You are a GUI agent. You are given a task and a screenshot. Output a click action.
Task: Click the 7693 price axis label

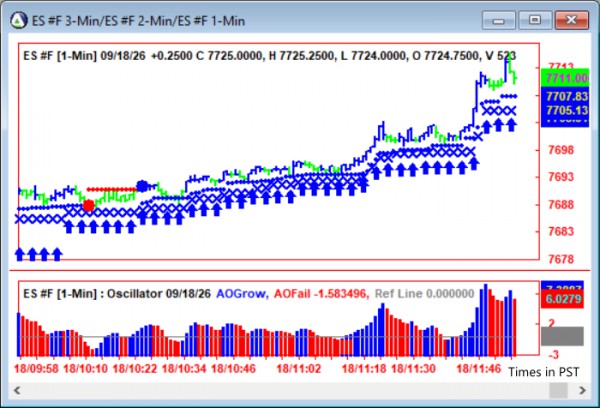[561, 177]
